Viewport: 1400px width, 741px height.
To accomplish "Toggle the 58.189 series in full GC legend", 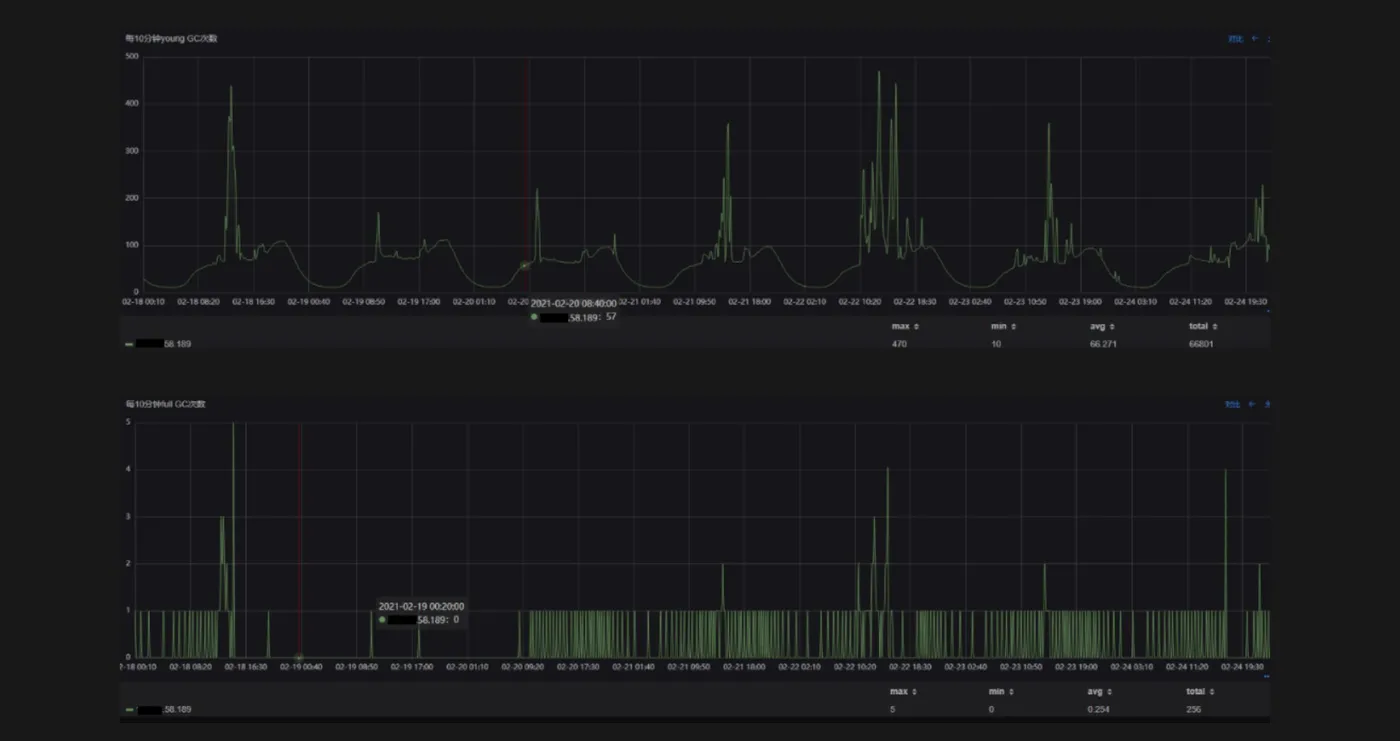I will (x=163, y=709).
